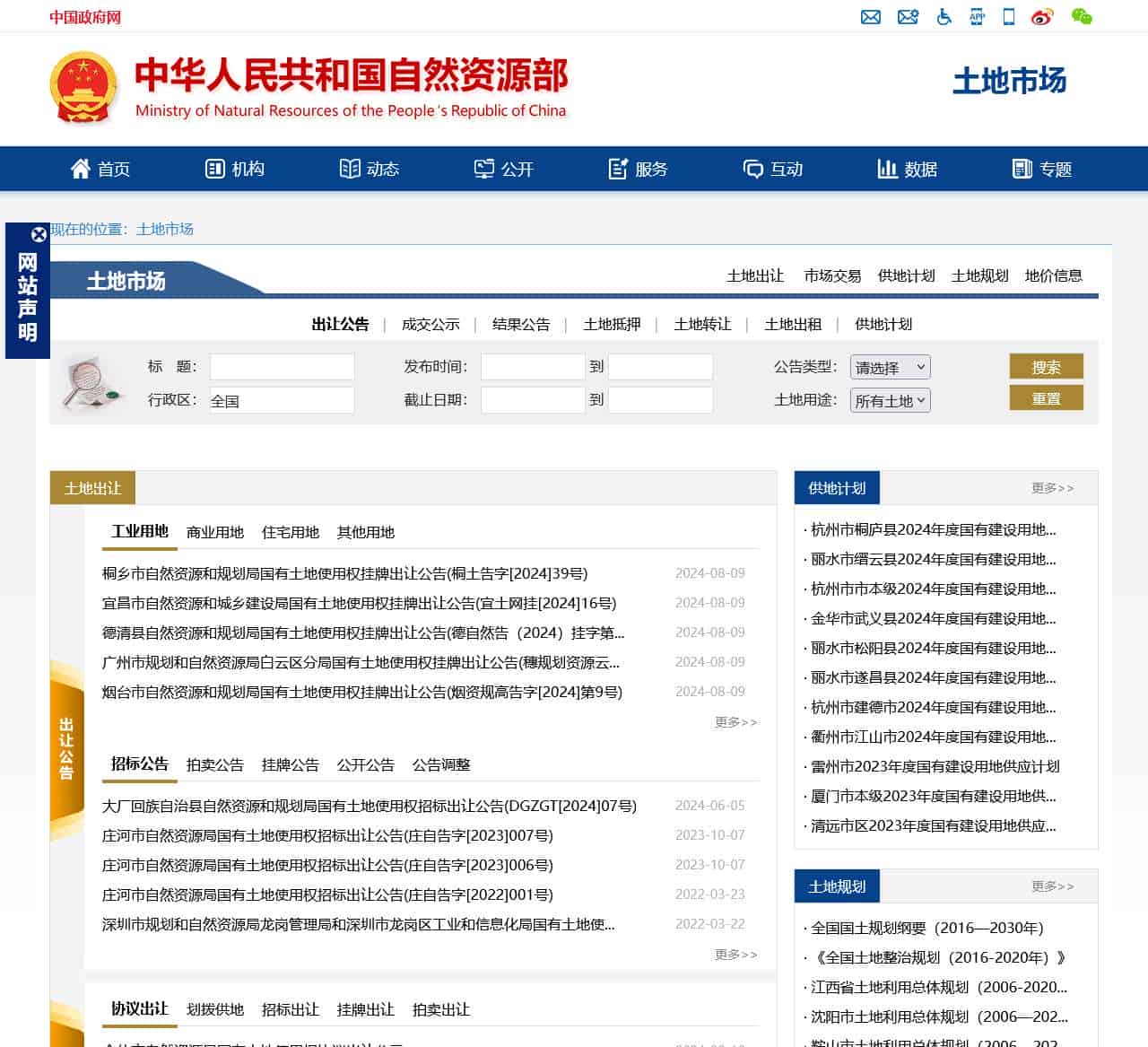Select the 商业用地 tab
This screenshot has width=1148, height=1047.
point(215,532)
